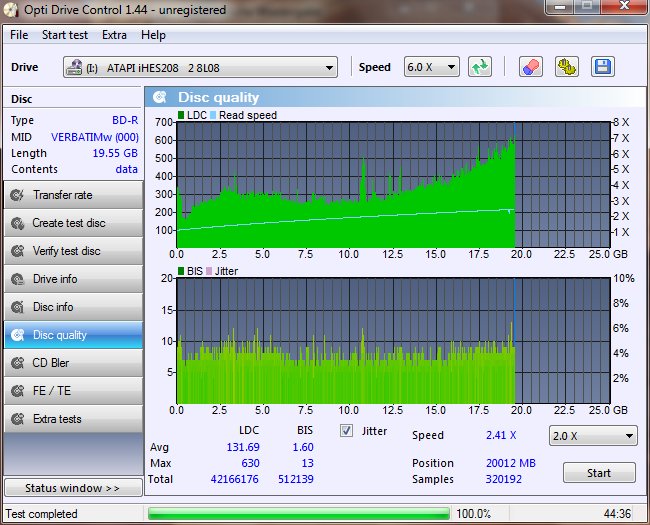Click the light blue Read speed swatch
Image resolution: width=650 pixels, height=525 pixels.
point(213,115)
